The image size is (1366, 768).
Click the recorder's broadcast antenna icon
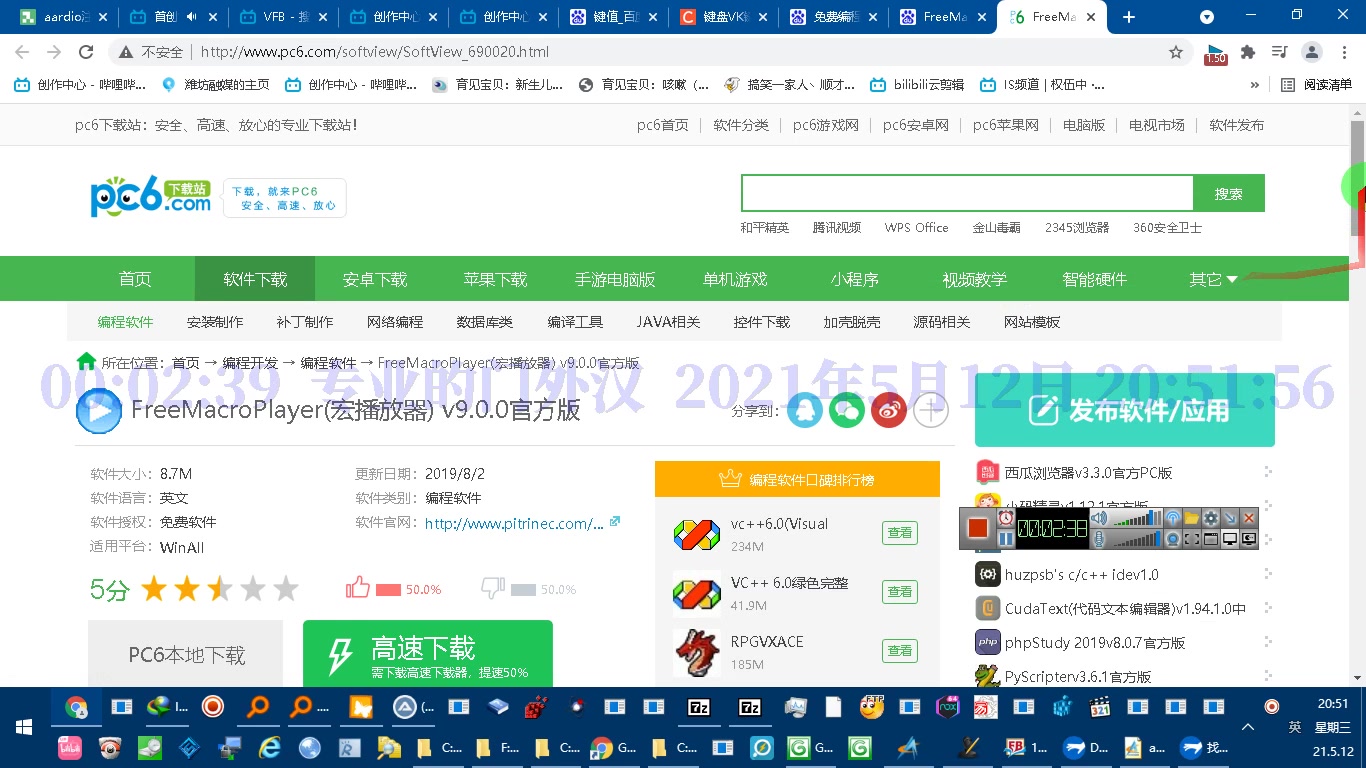[x=1173, y=518]
